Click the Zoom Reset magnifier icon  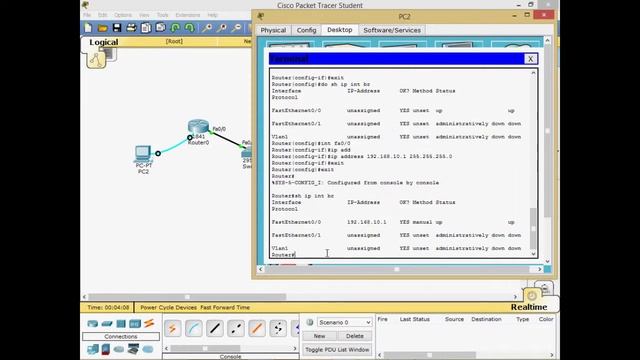(x=222, y=28)
